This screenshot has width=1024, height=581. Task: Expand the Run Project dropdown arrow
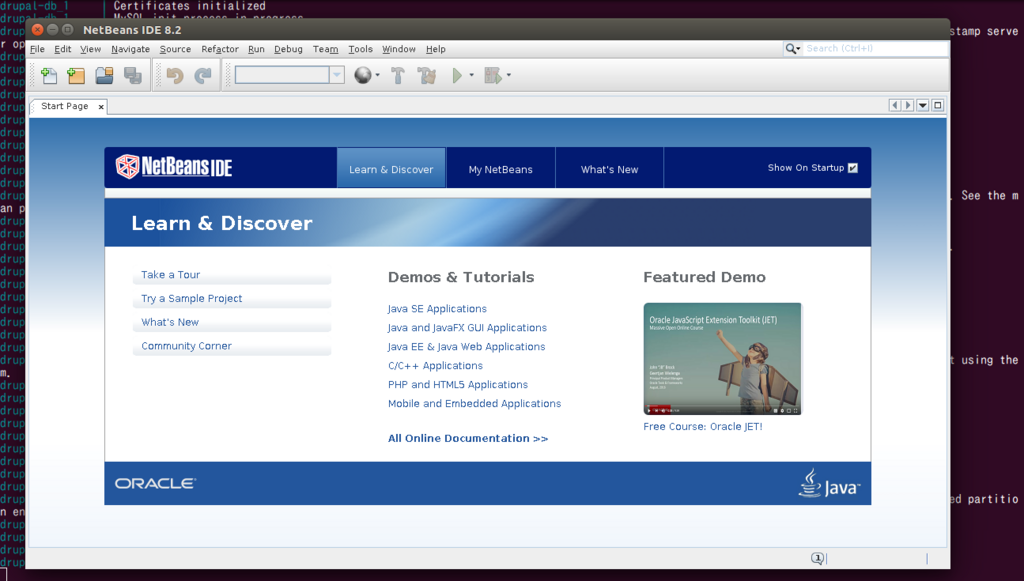(472, 76)
